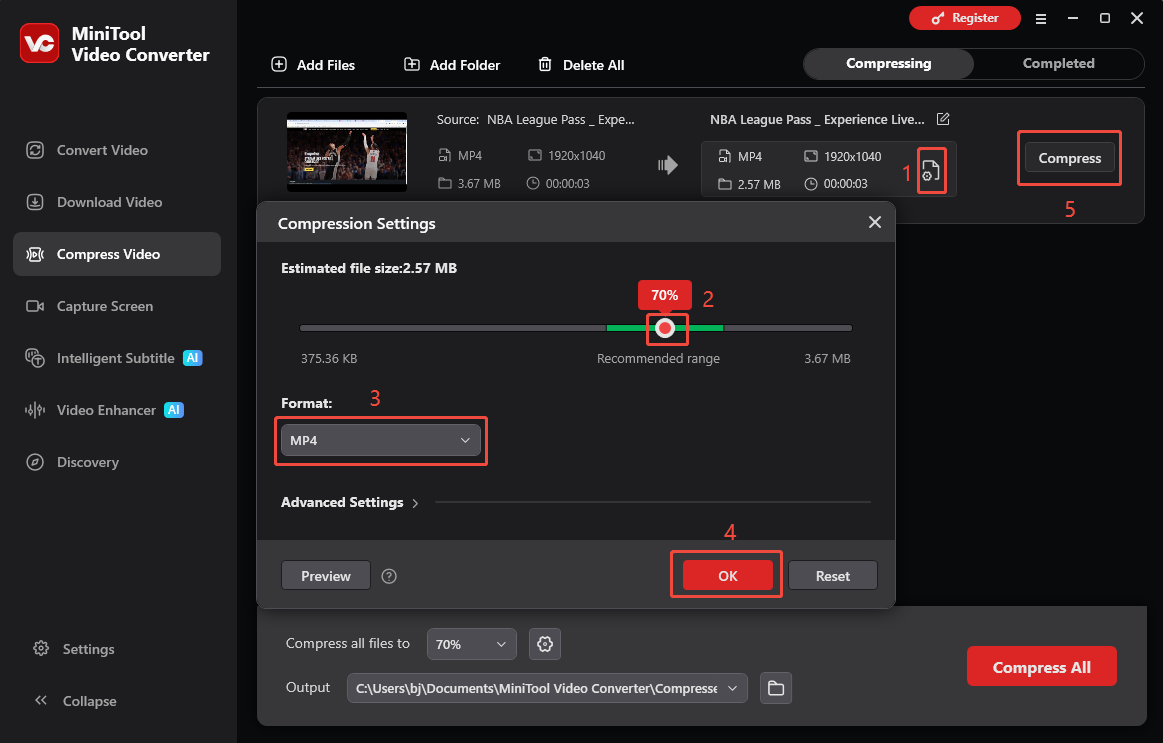1163x743 pixels.
Task: Click the Intelligent Subtitle icon
Action: coord(35,358)
